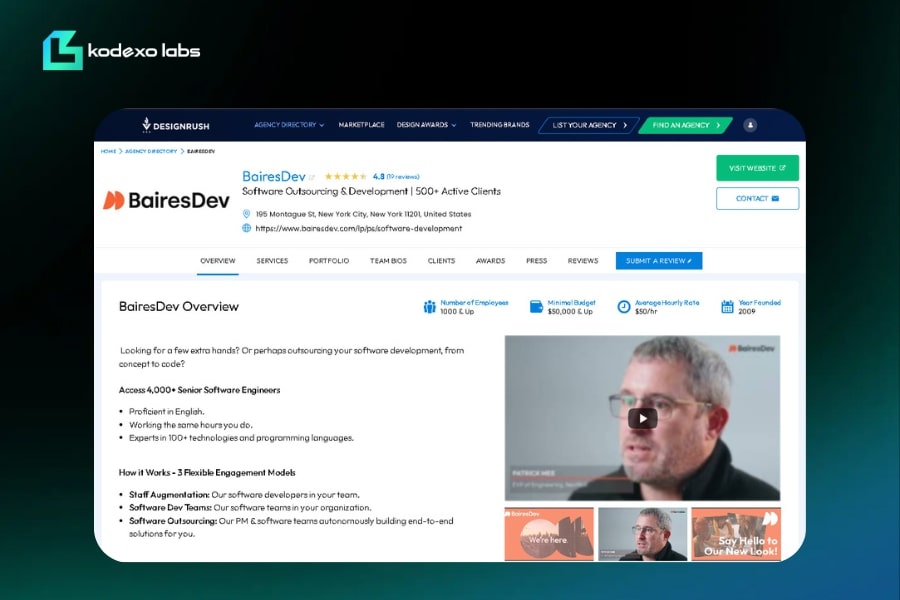The height and width of the screenshot is (600, 900).
Task: Switch to the Portfolio tab
Action: 329,261
